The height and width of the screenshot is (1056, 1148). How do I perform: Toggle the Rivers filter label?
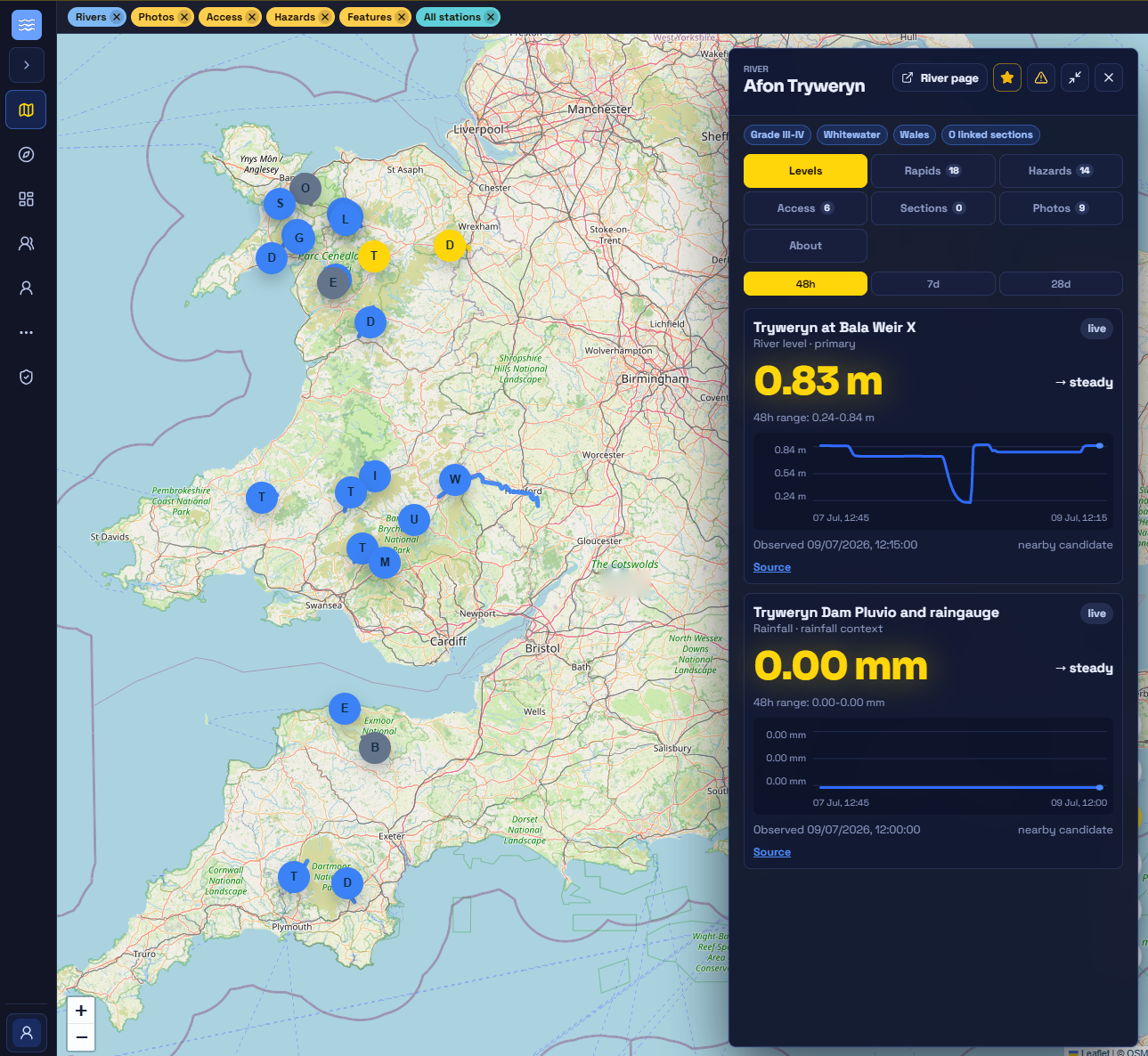[x=91, y=17]
